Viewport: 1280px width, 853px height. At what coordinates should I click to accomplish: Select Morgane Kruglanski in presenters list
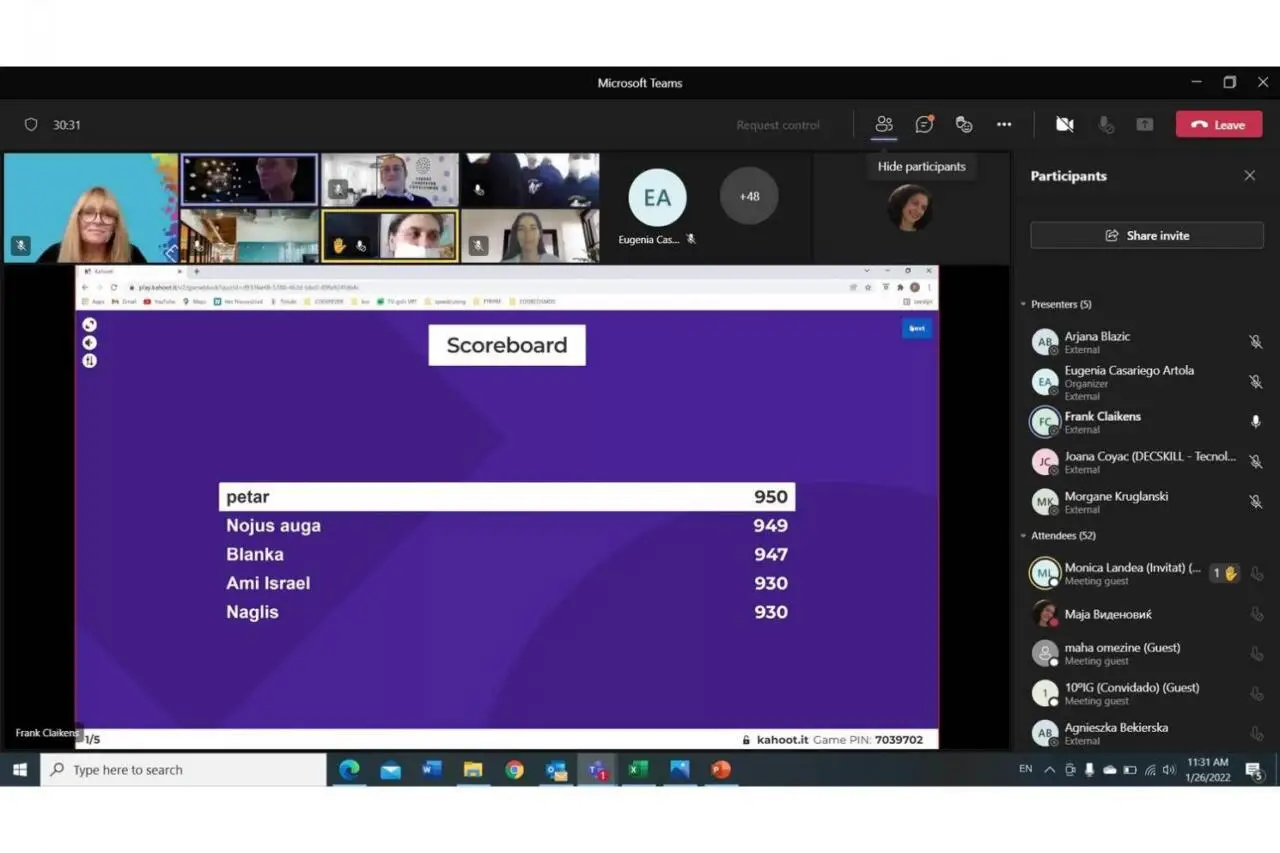[x=1146, y=502]
